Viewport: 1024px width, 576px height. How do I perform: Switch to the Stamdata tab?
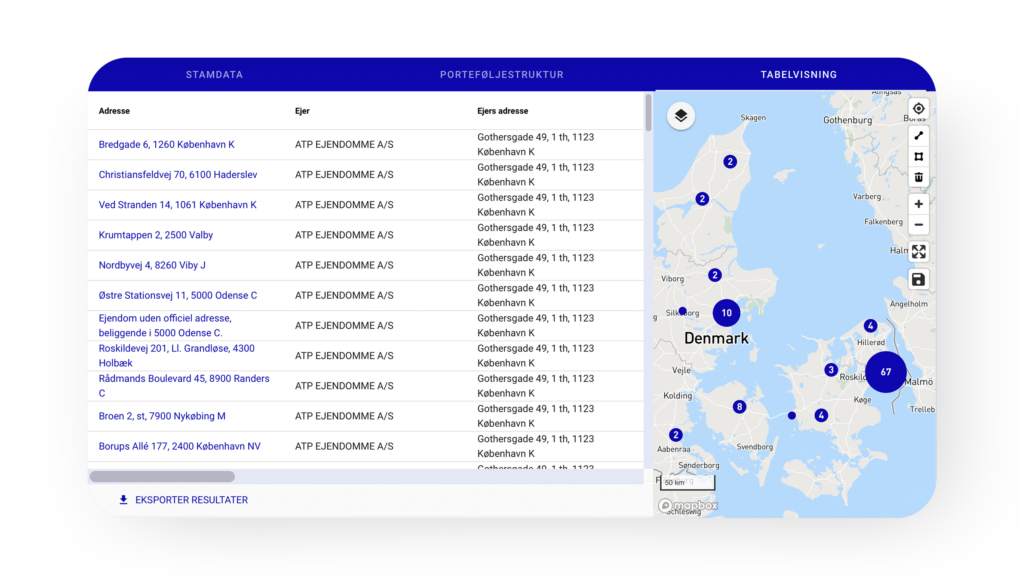pyautogui.click(x=214, y=75)
